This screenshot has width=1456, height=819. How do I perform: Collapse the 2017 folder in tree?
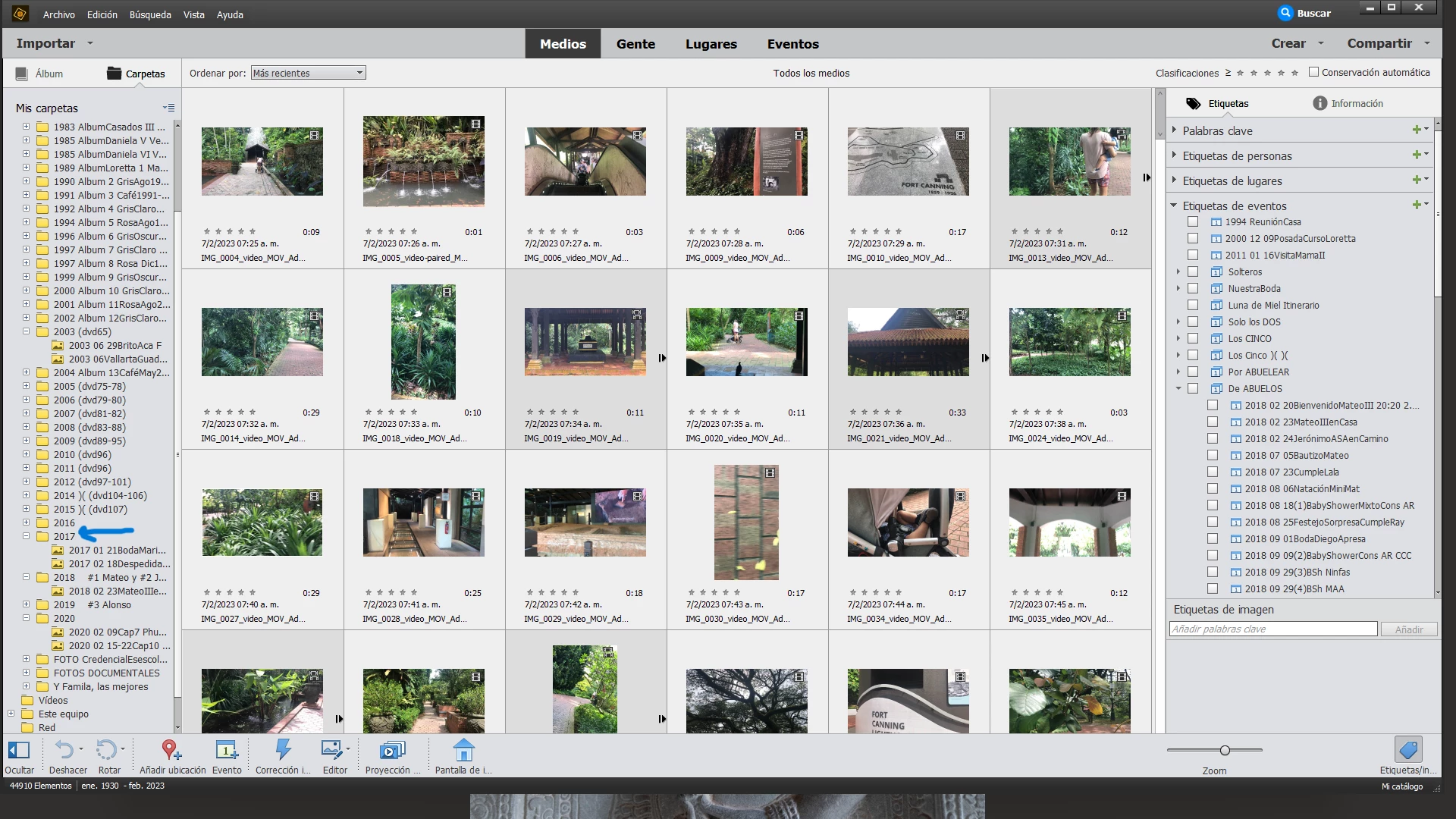click(26, 536)
